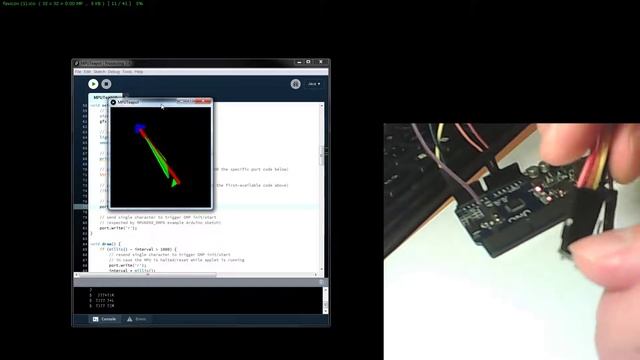Open the Tools menu
This screenshot has height=360, width=640.
click(127, 72)
